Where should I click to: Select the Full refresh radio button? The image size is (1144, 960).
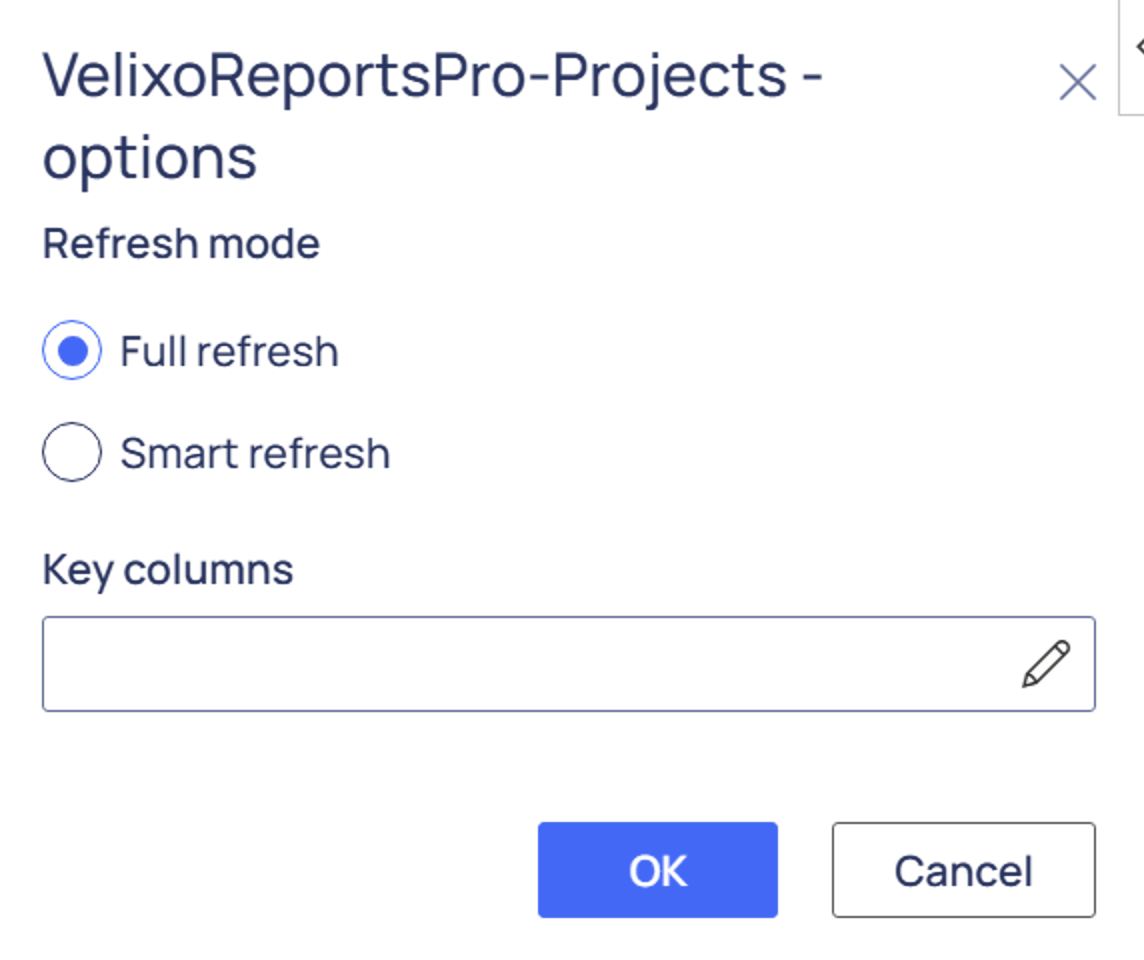pos(72,351)
